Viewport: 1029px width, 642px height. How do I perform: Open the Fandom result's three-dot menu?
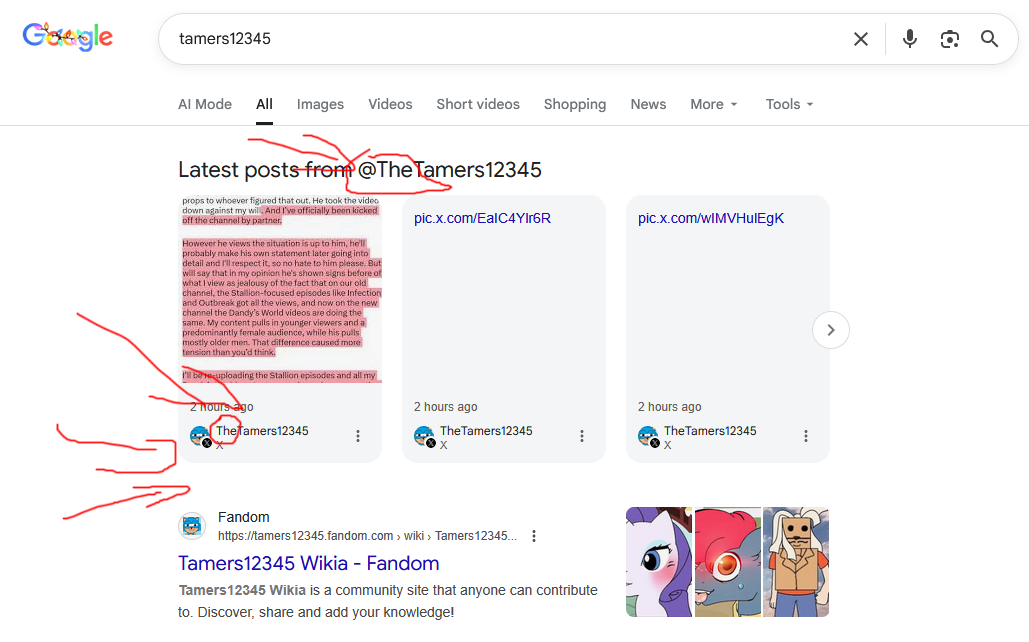pyautogui.click(x=534, y=536)
